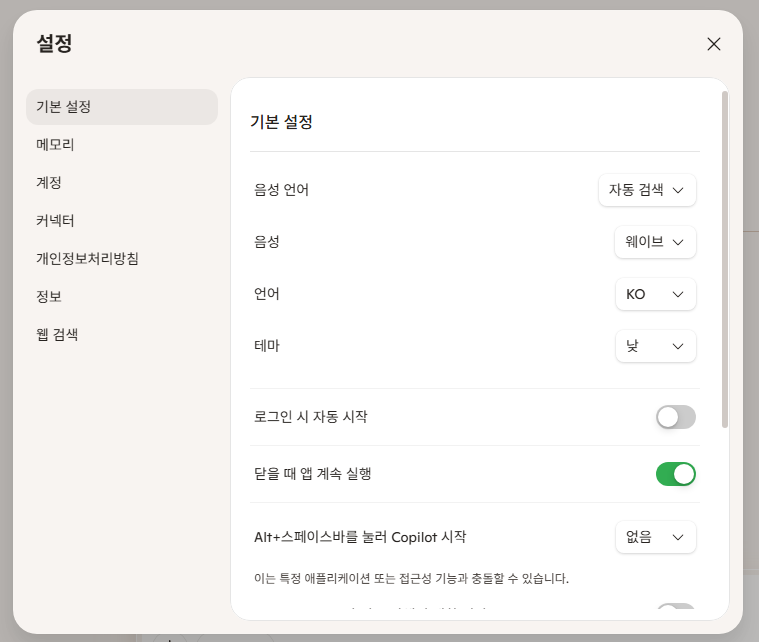Show the 정보 section
The width and height of the screenshot is (759, 642).
point(49,296)
